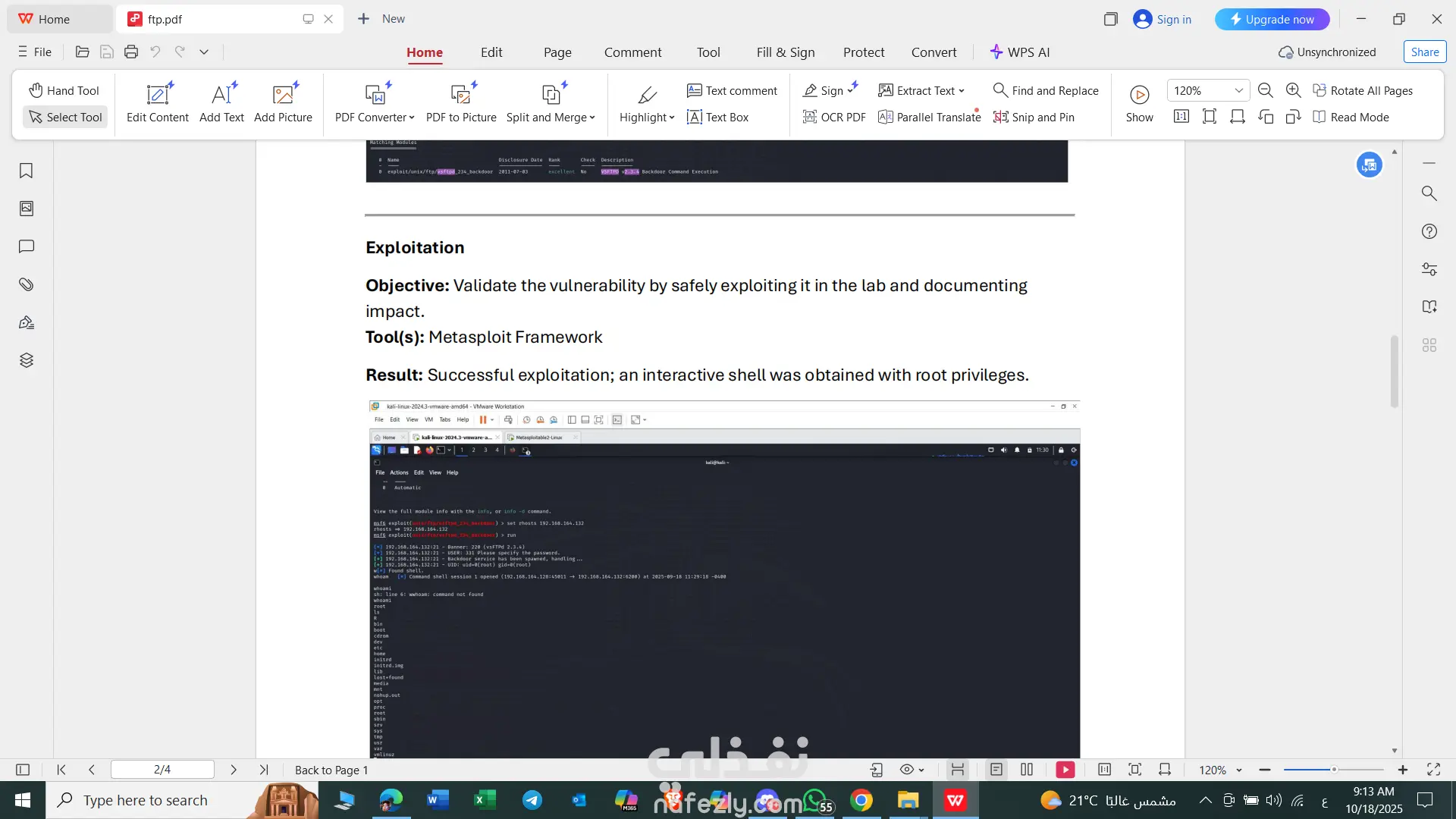Click the zoom in magnifier icon

(x=1294, y=90)
